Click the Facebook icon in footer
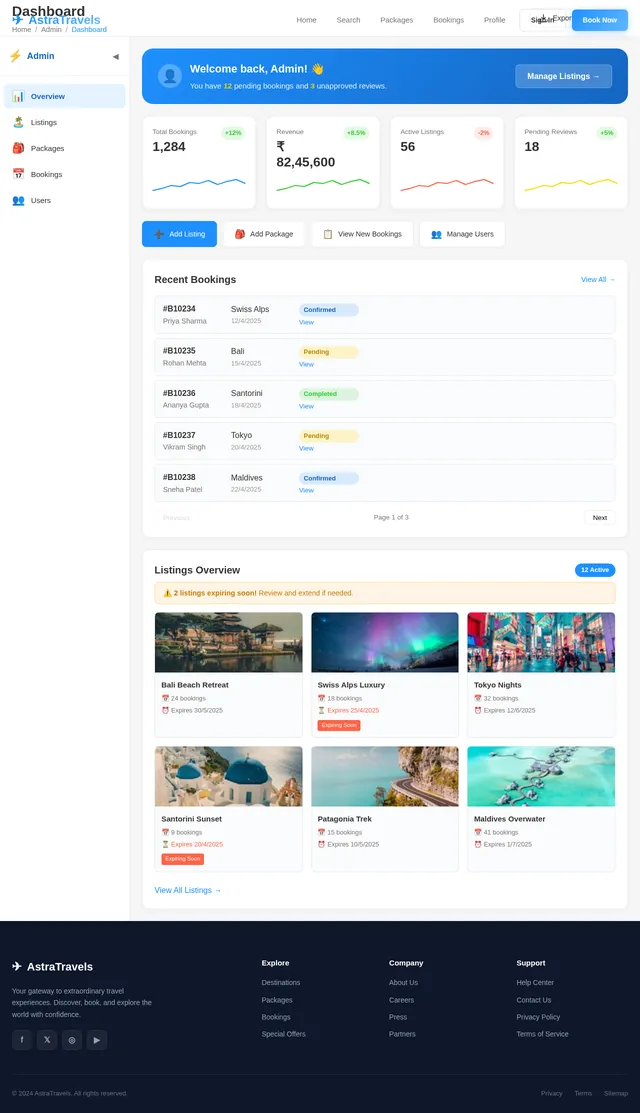Viewport: 640px width, 1113px height. (22, 1040)
